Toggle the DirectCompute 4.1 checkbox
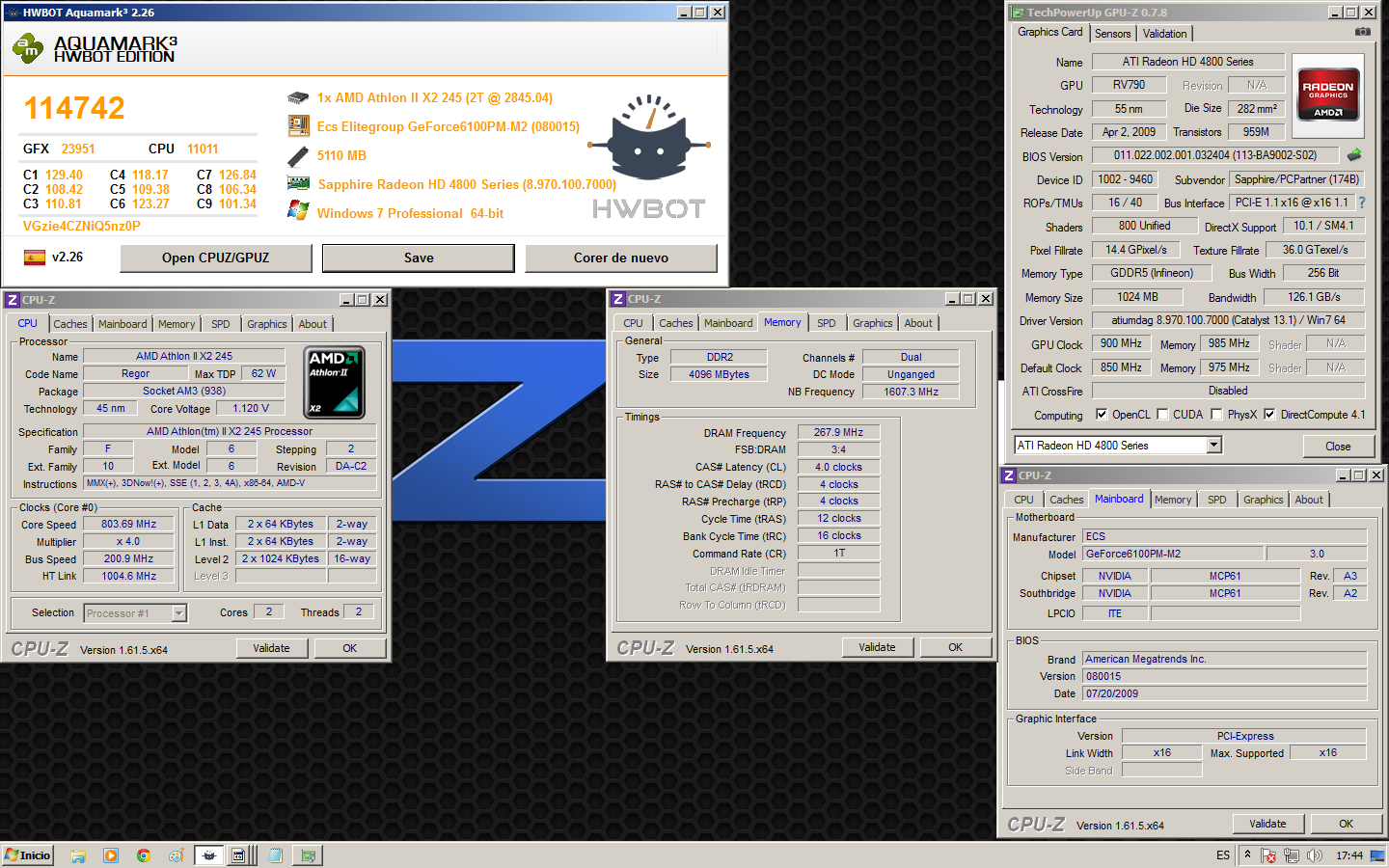1389x868 pixels. (x=1269, y=415)
